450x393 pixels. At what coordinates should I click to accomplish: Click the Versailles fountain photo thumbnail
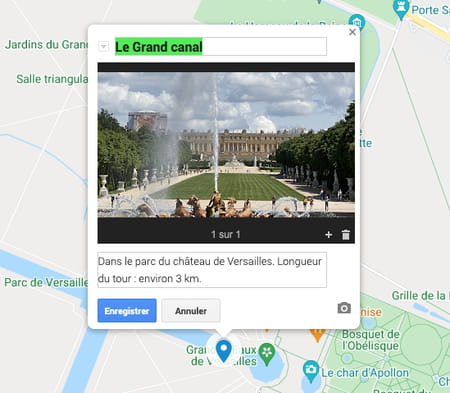pos(226,145)
